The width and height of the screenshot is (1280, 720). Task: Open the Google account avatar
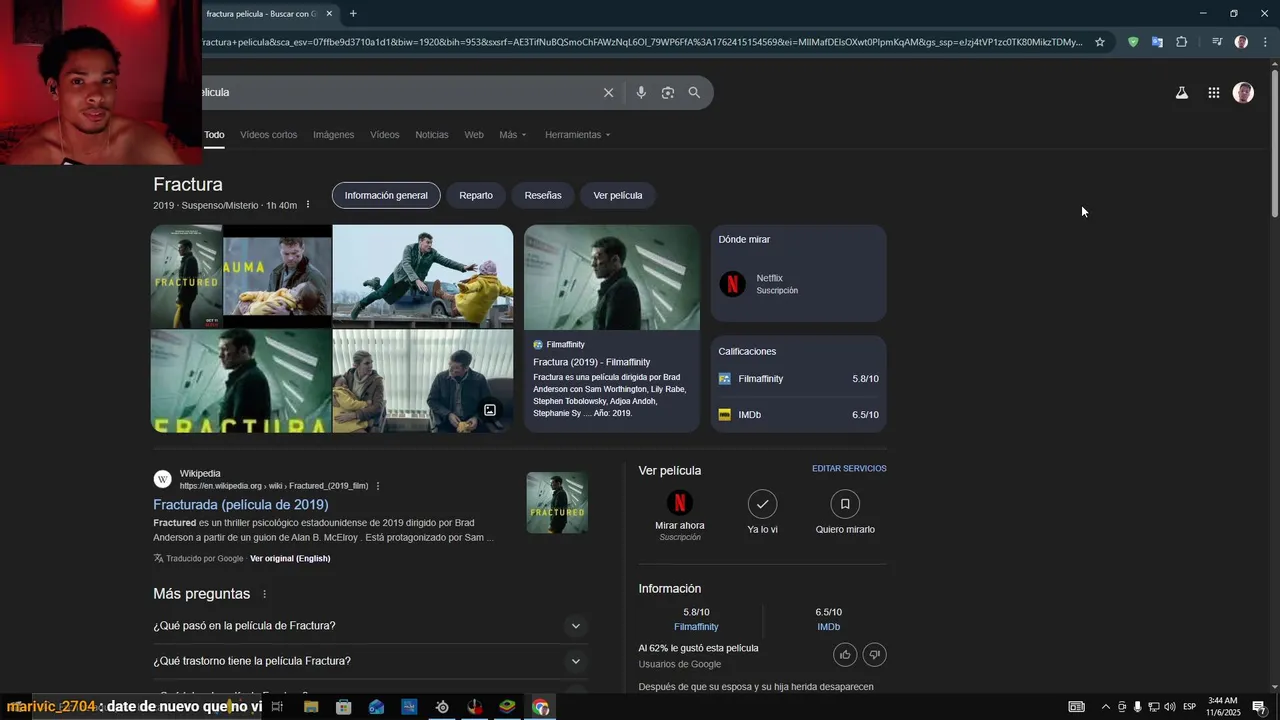click(1243, 93)
